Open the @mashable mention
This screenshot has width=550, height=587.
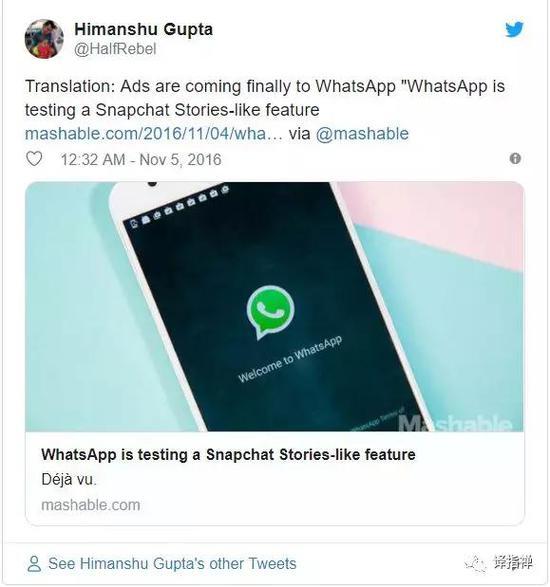(362, 134)
